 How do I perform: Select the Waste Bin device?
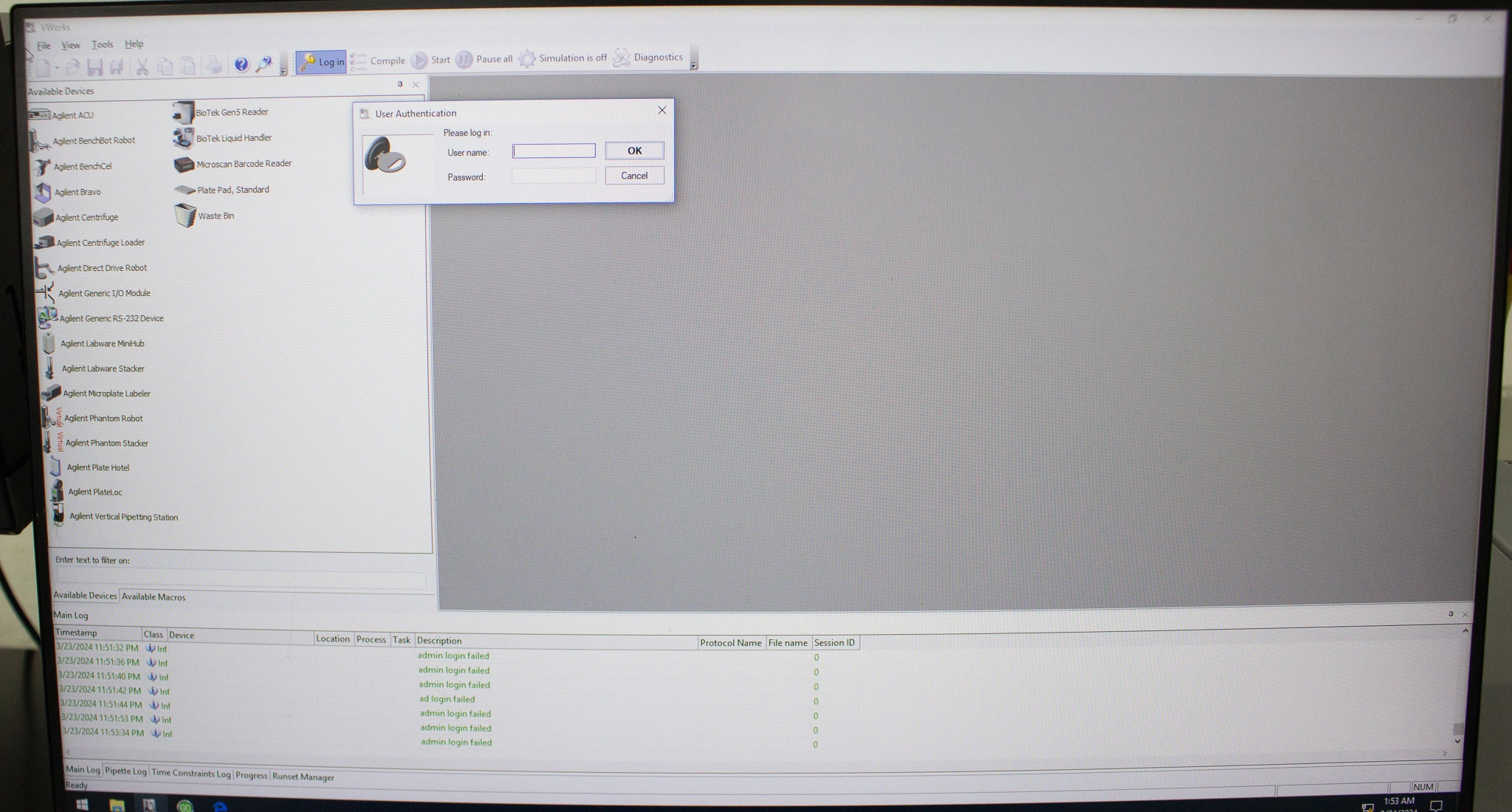coord(205,216)
